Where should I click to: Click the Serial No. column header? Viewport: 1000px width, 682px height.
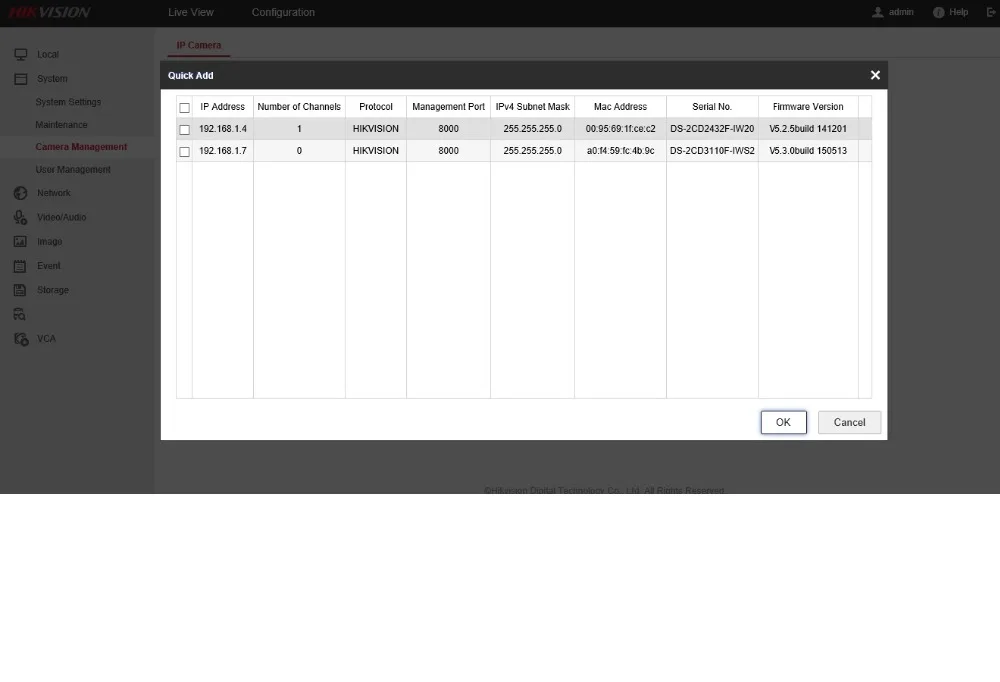(712, 107)
